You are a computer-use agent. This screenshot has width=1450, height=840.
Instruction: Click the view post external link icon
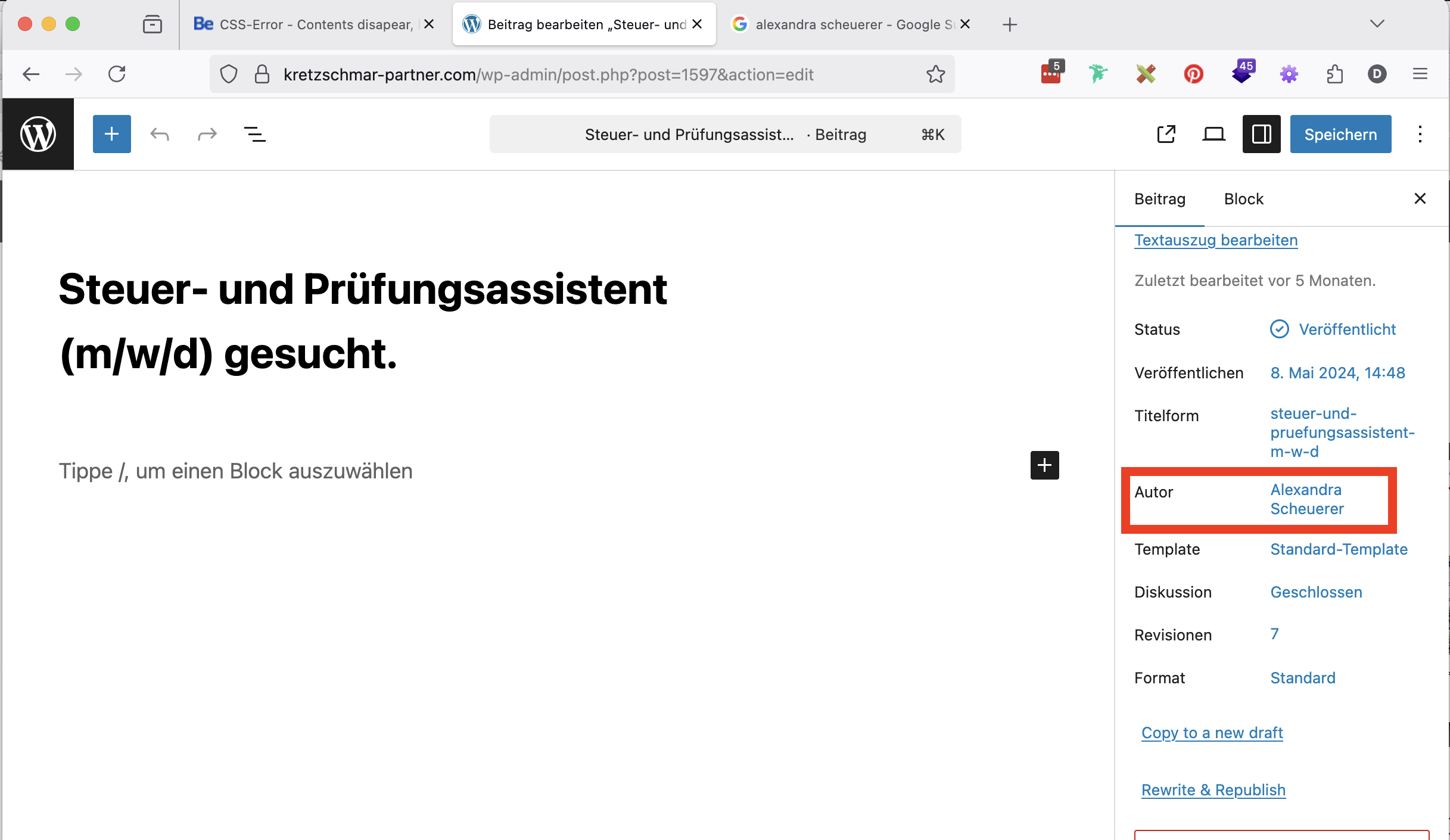(1166, 135)
